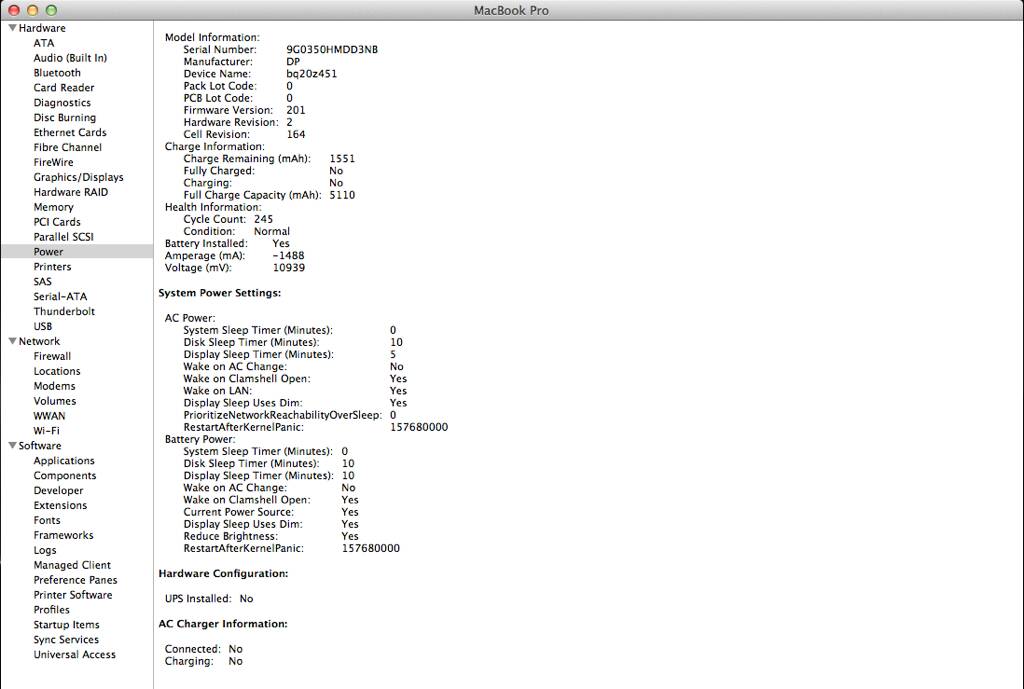Image resolution: width=1024 pixels, height=689 pixels.
Task: Show Graphics/Displays information
Action: [x=78, y=177]
